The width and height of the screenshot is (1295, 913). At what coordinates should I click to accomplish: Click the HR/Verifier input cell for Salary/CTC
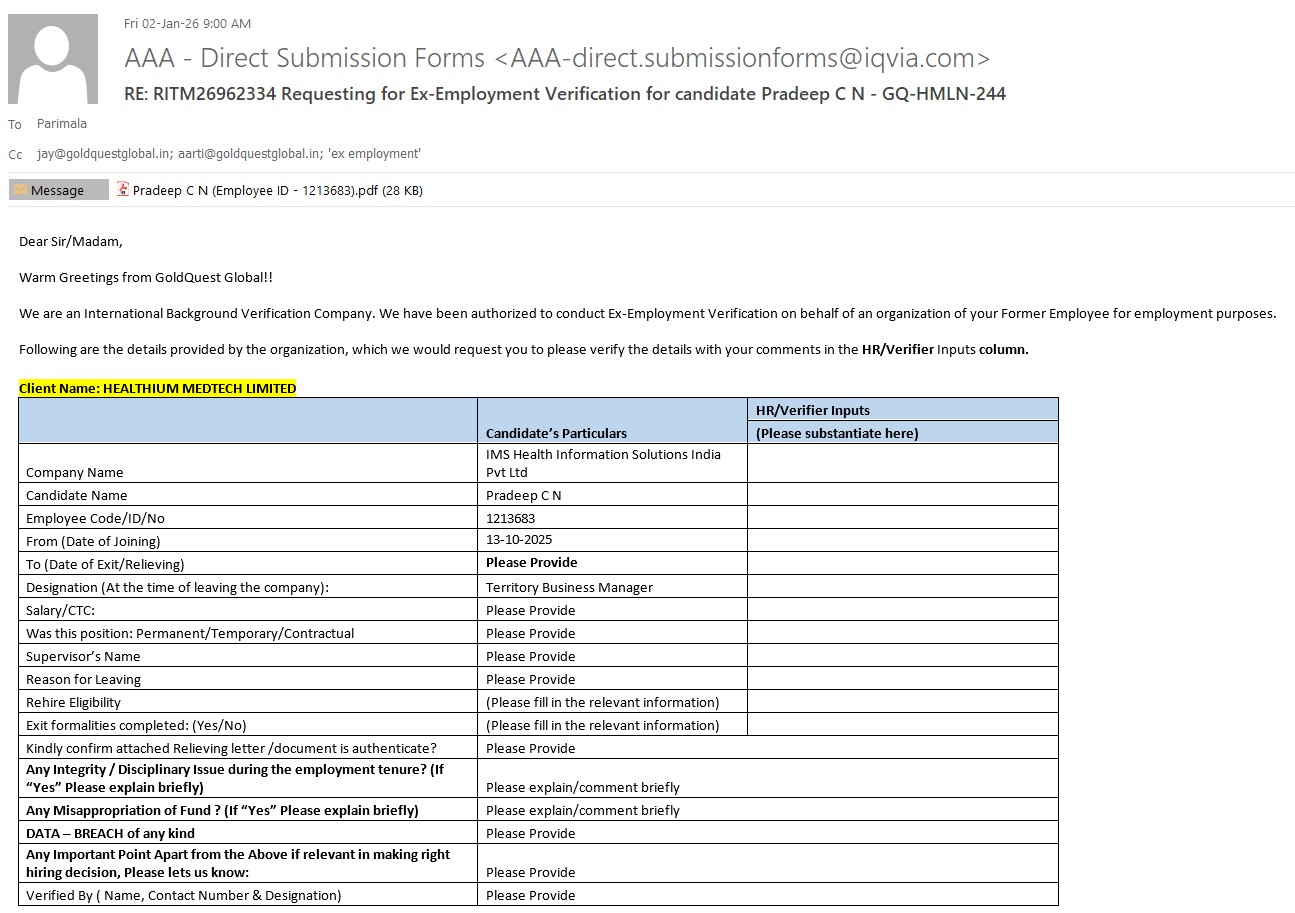[x=902, y=610]
